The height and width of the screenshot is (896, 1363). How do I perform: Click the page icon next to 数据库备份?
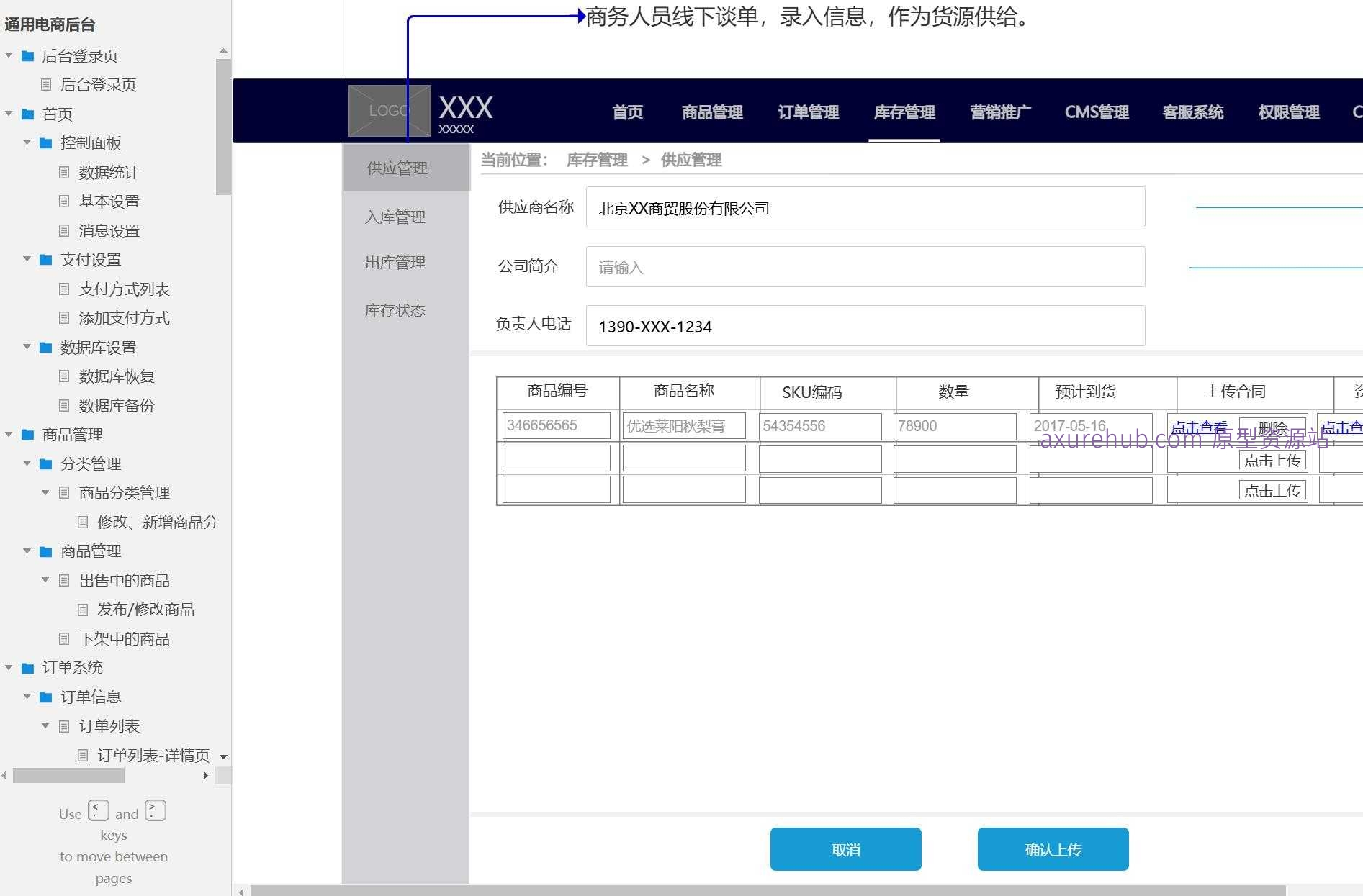(64, 405)
